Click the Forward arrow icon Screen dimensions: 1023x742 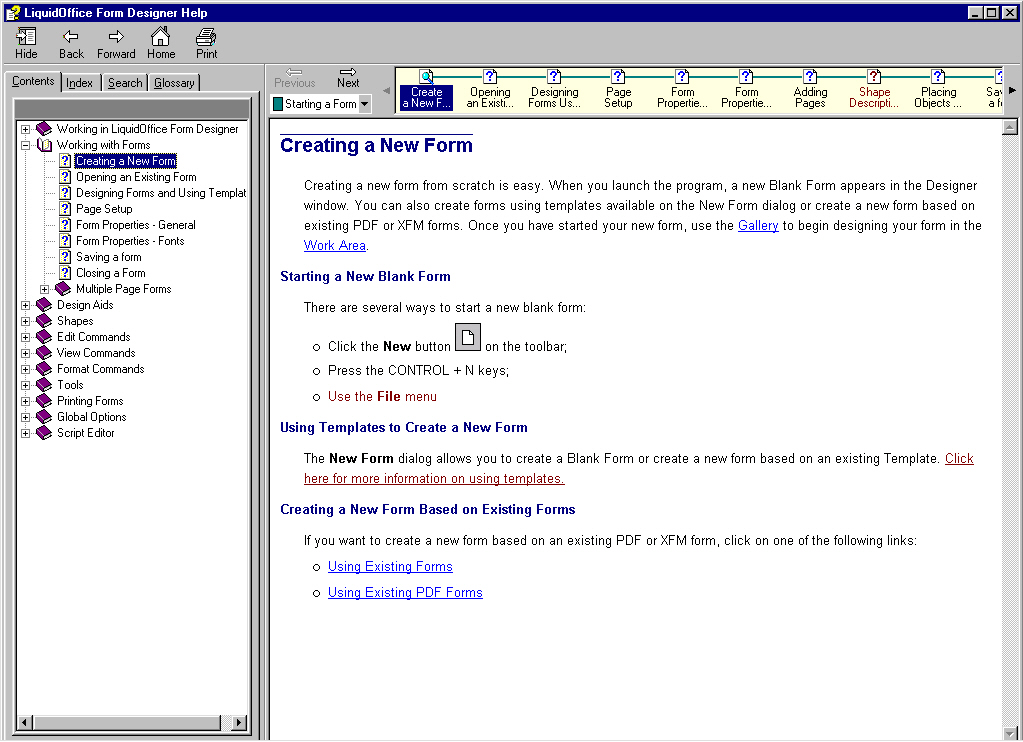click(116, 37)
